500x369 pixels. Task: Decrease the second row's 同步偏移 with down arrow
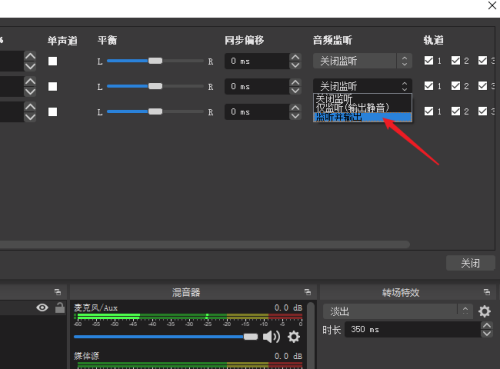coord(295,90)
